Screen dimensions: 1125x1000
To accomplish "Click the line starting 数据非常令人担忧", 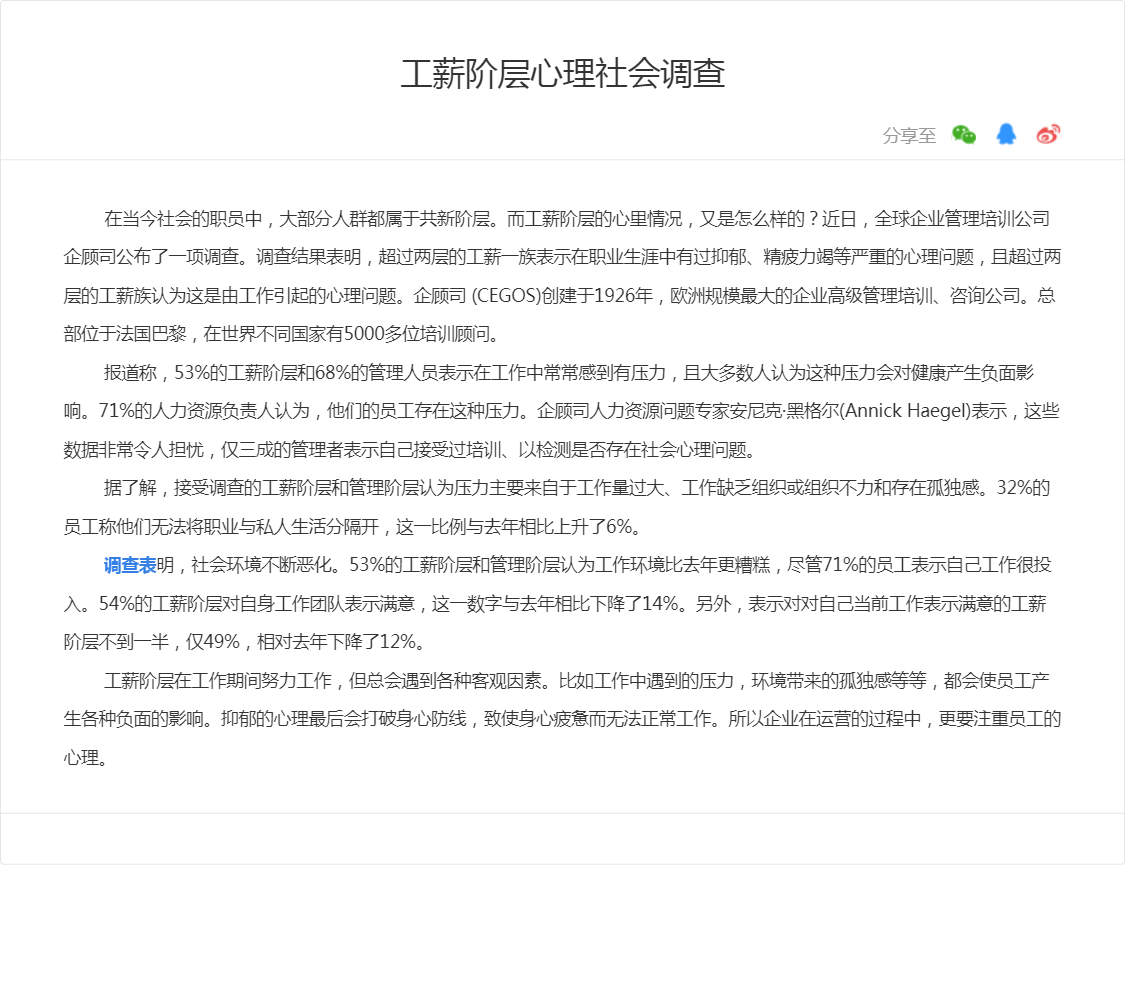I will [x=412, y=450].
